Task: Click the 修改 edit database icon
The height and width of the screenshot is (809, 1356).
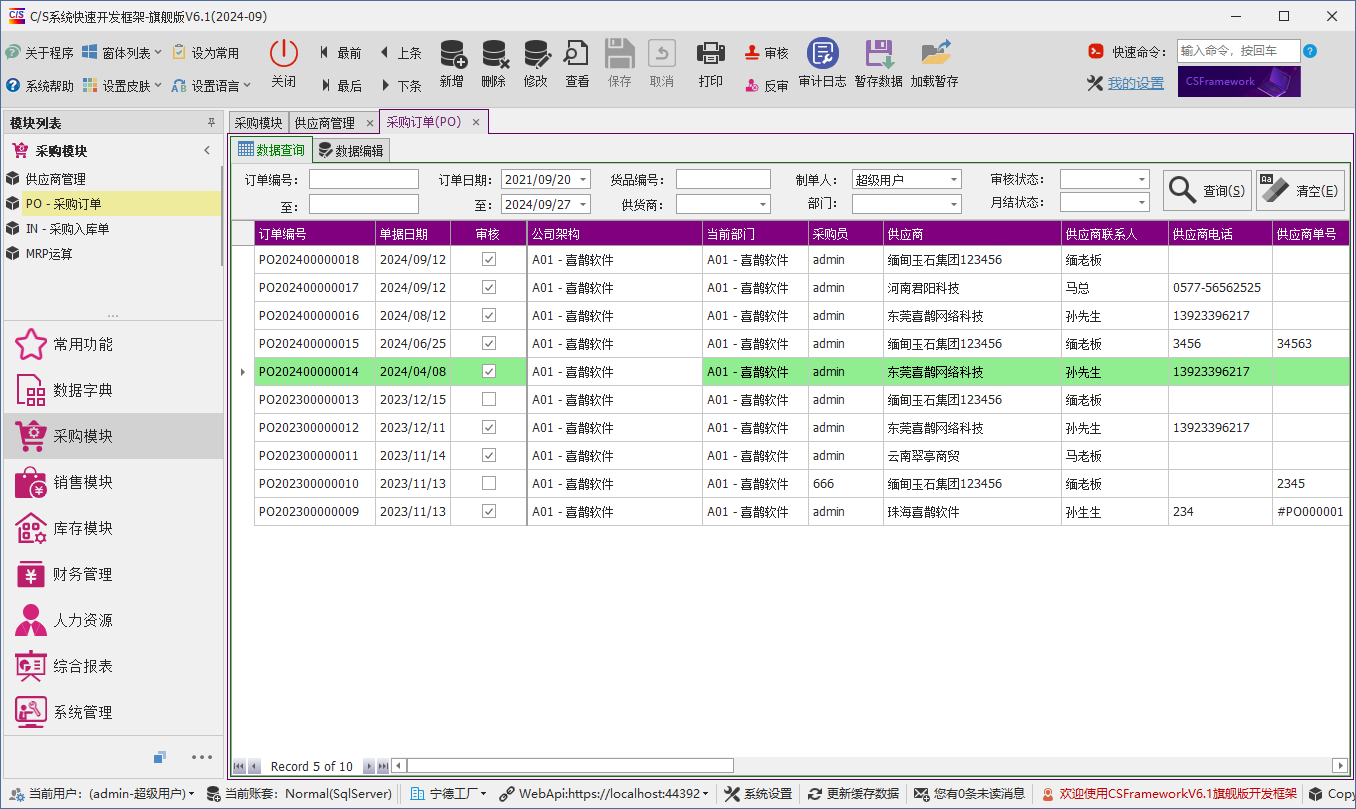Action: pyautogui.click(x=536, y=53)
